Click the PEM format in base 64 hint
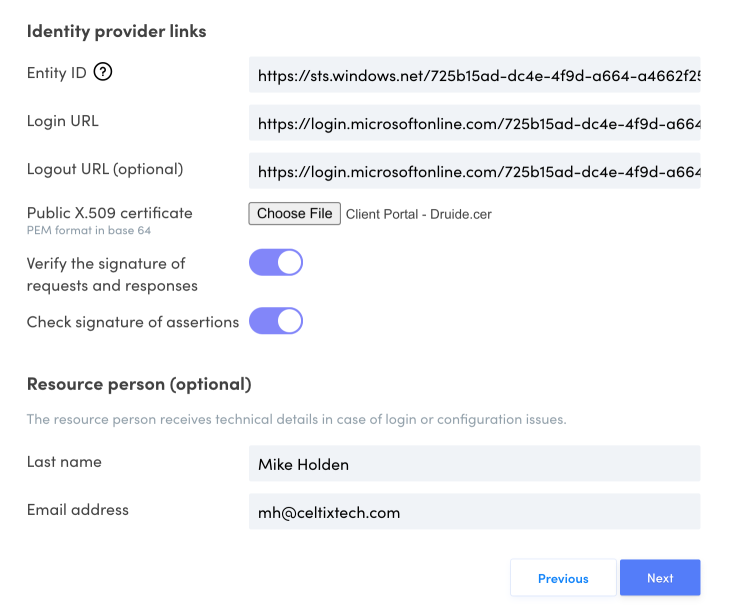This screenshot has width=729, height=614. [x=88, y=231]
